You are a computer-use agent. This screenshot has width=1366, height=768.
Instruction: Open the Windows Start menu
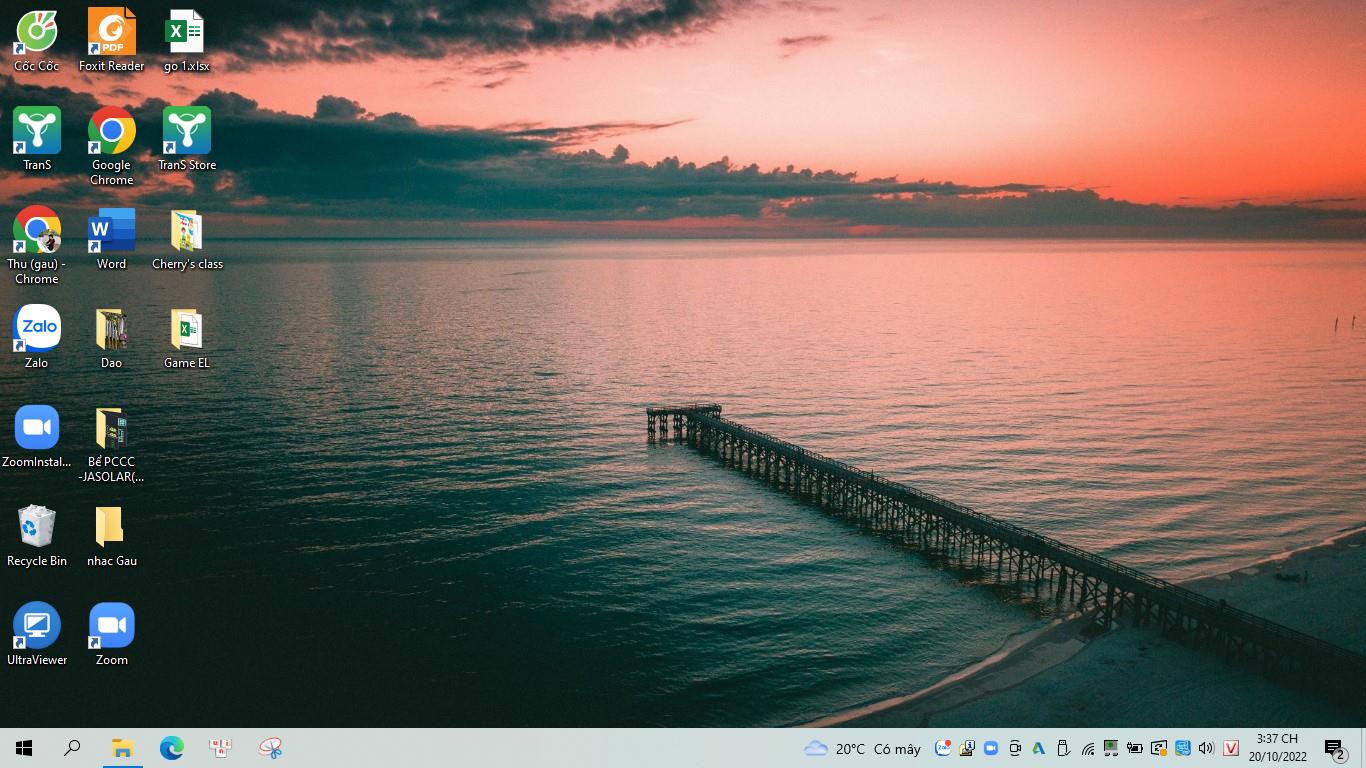tap(24, 748)
